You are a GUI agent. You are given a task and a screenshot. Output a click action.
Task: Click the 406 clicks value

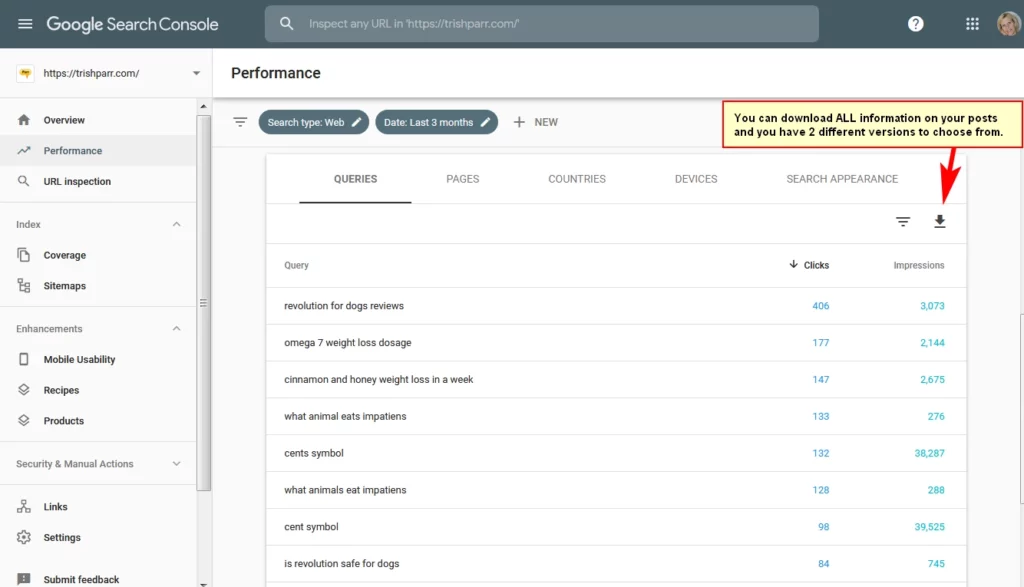[x=820, y=306]
